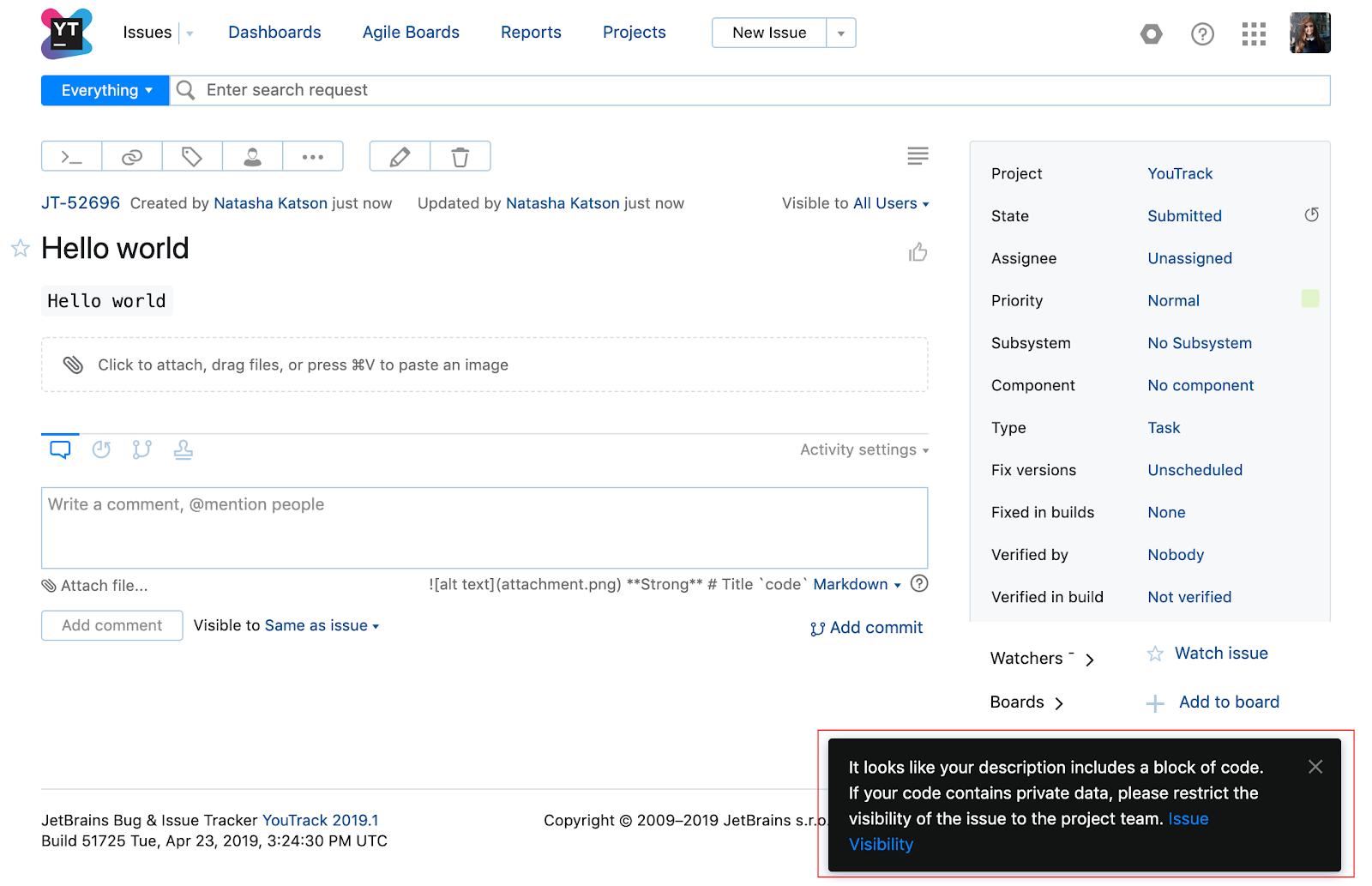This screenshot has height=886, width=1372.
Task: Open the apps grid icon
Action: [1254, 33]
